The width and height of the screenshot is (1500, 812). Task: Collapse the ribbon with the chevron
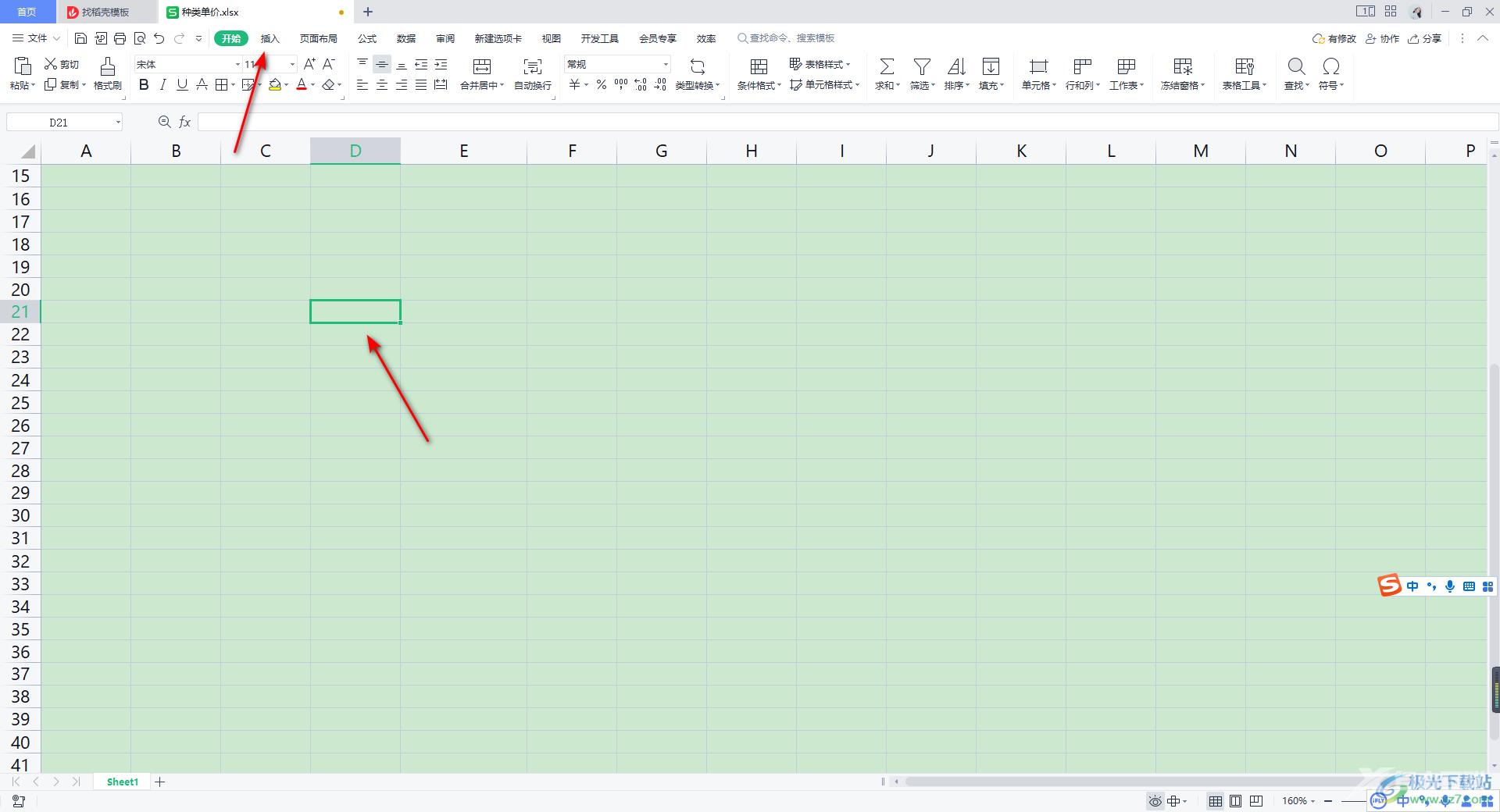click(1483, 38)
